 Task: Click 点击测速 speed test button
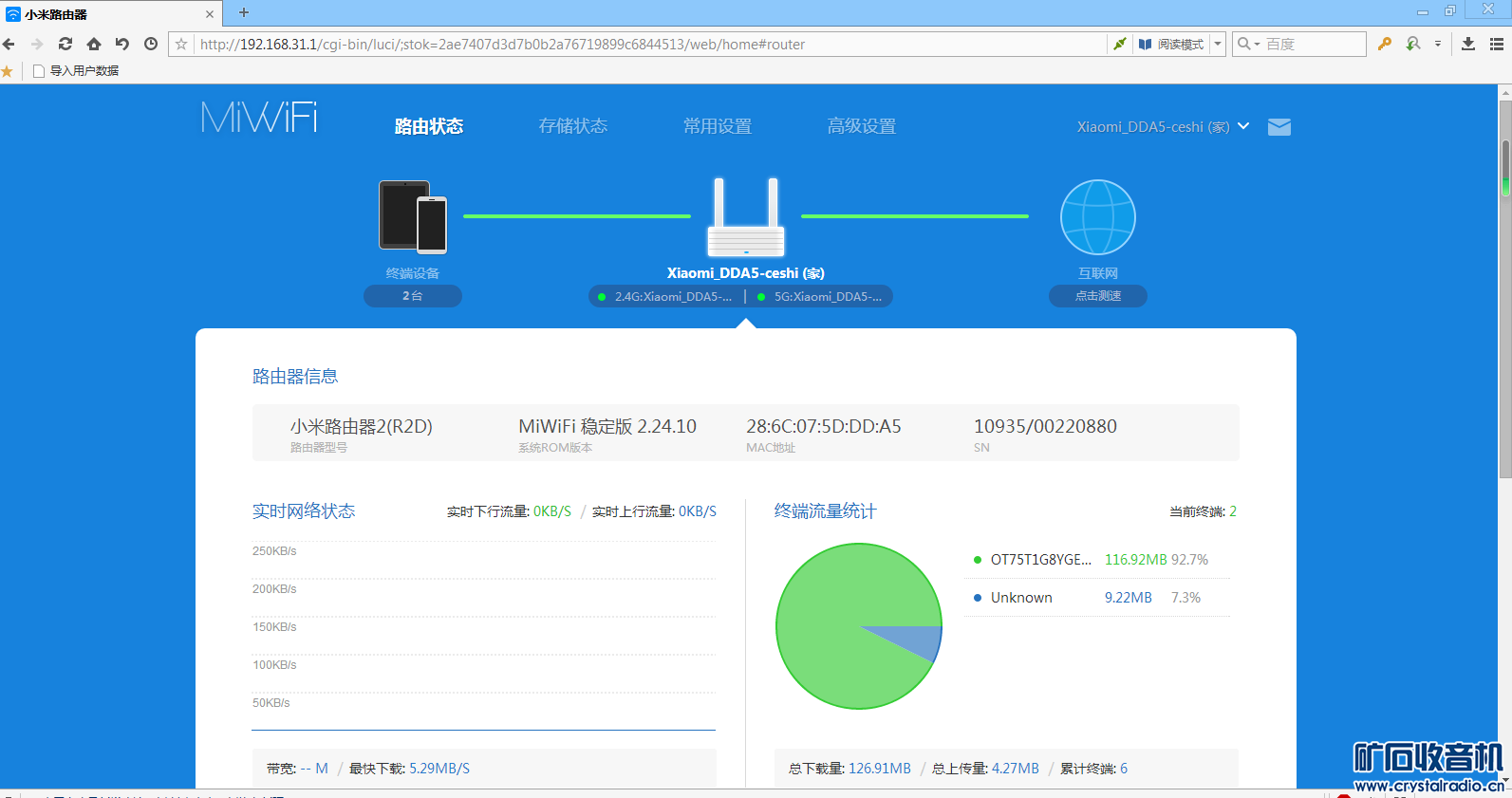[x=1098, y=296]
